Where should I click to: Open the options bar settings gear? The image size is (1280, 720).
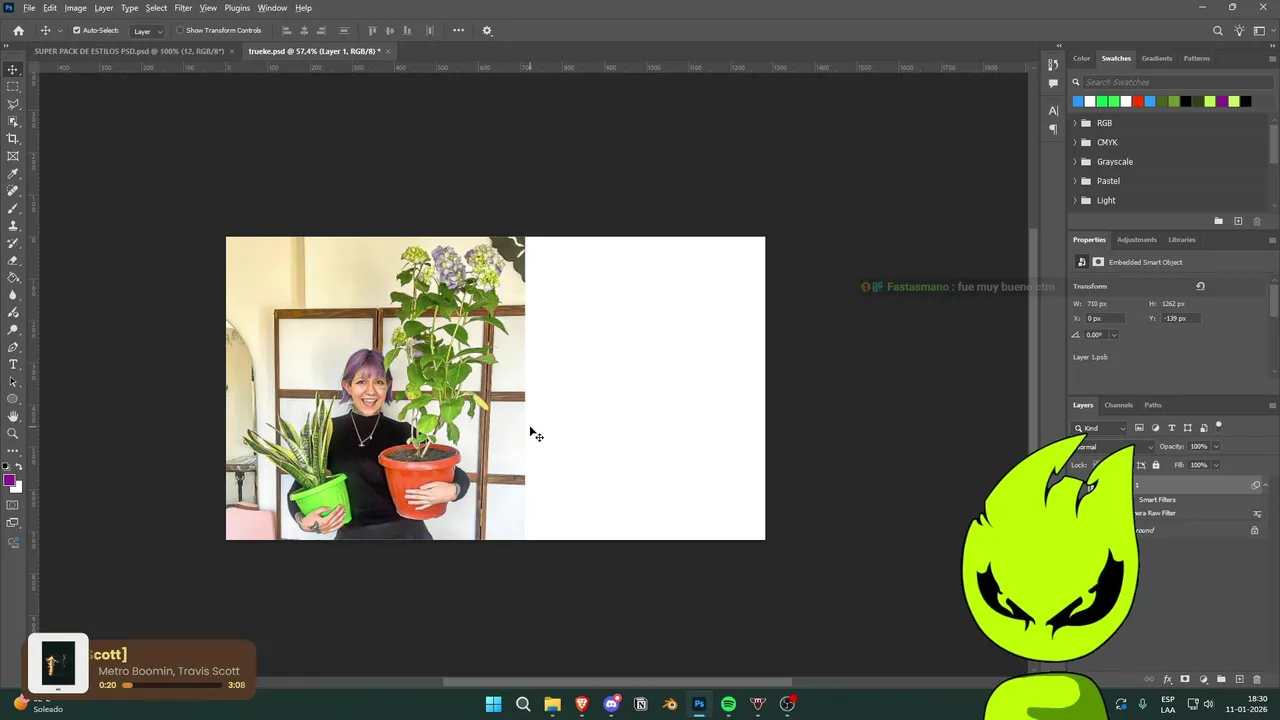click(x=487, y=30)
